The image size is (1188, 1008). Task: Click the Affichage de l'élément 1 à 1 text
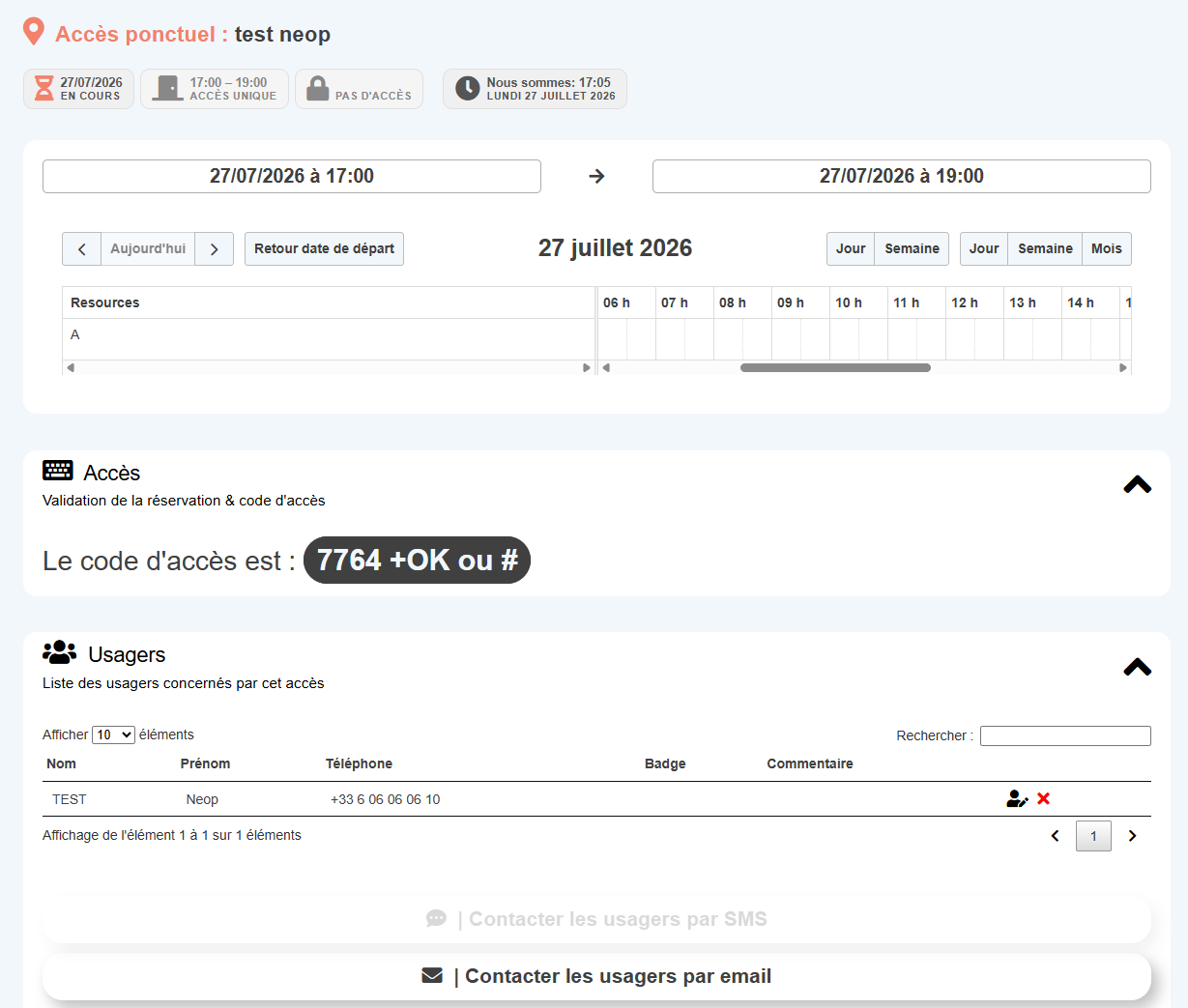pyautogui.click(x=172, y=835)
